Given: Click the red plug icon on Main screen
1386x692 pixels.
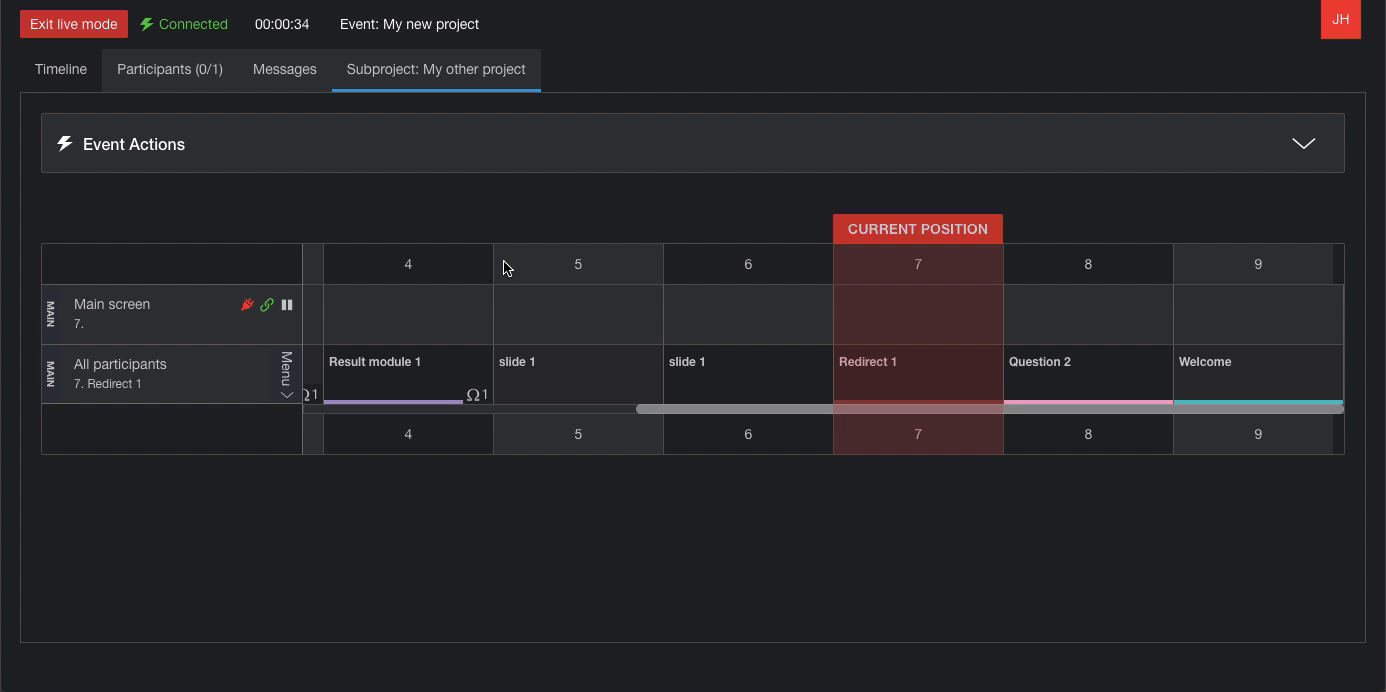Looking at the screenshot, I should coord(247,305).
